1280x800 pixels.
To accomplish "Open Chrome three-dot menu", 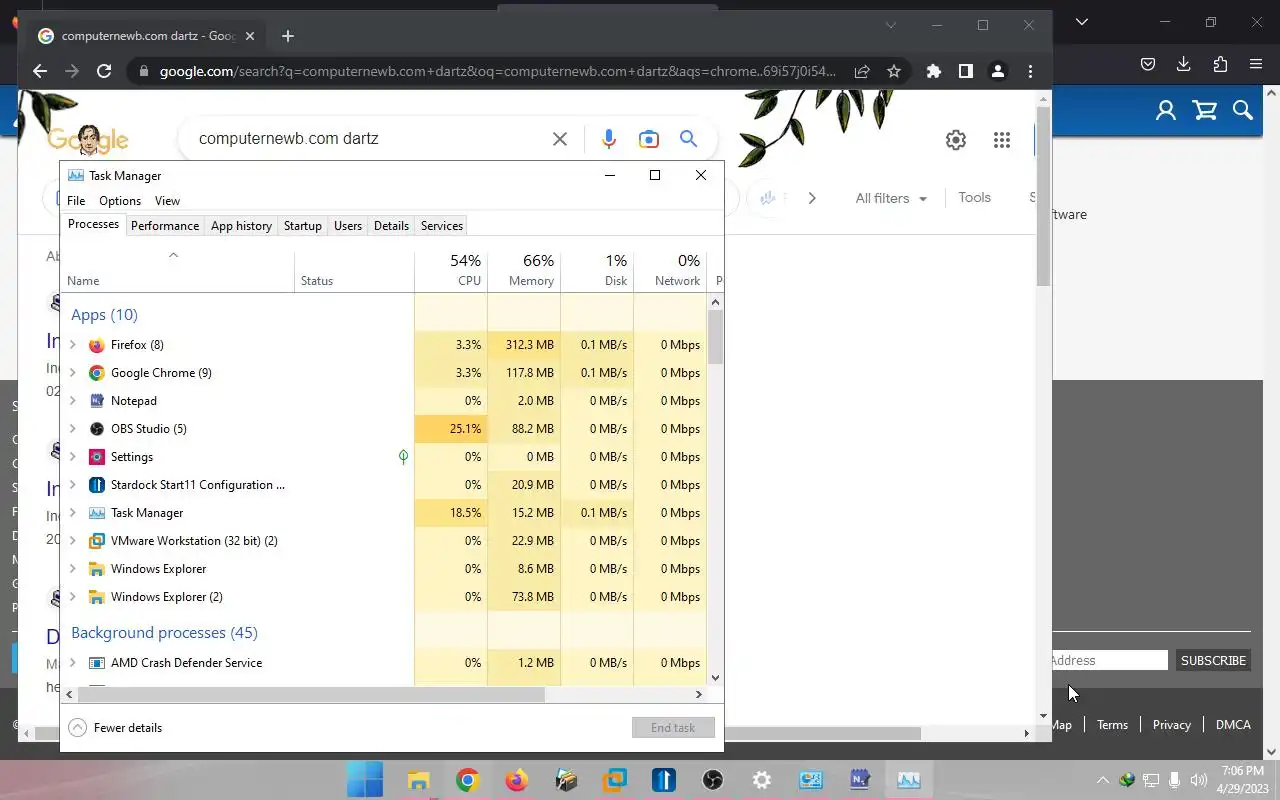I will (x=1030, y=71).
